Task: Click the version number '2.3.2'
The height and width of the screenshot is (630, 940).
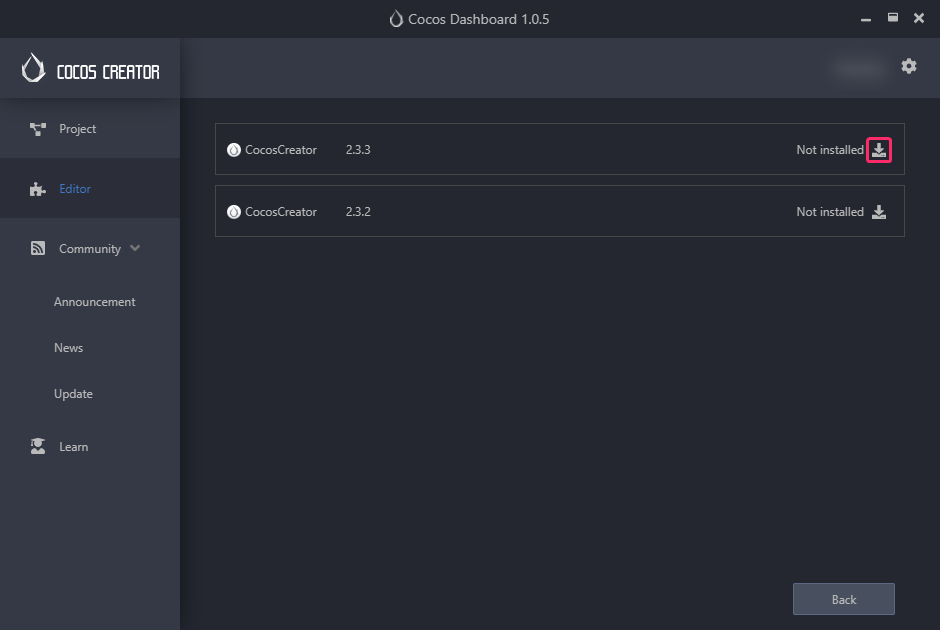Action: (x=358, y=212)
